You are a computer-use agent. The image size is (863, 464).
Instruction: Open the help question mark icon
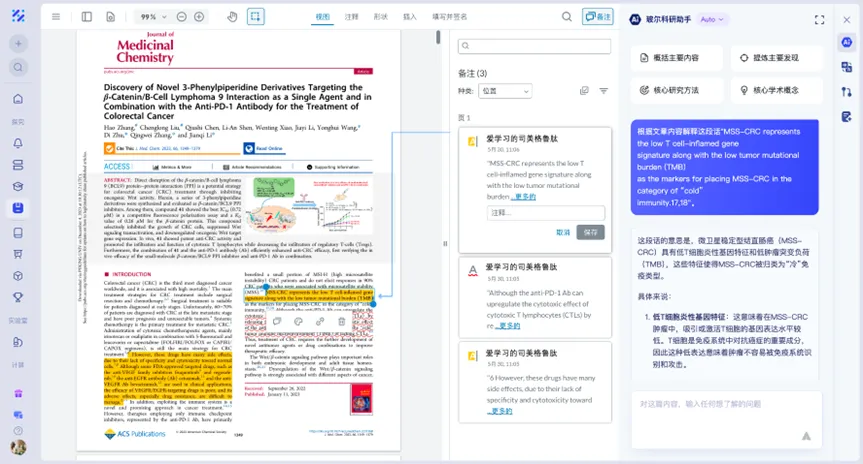18,431
